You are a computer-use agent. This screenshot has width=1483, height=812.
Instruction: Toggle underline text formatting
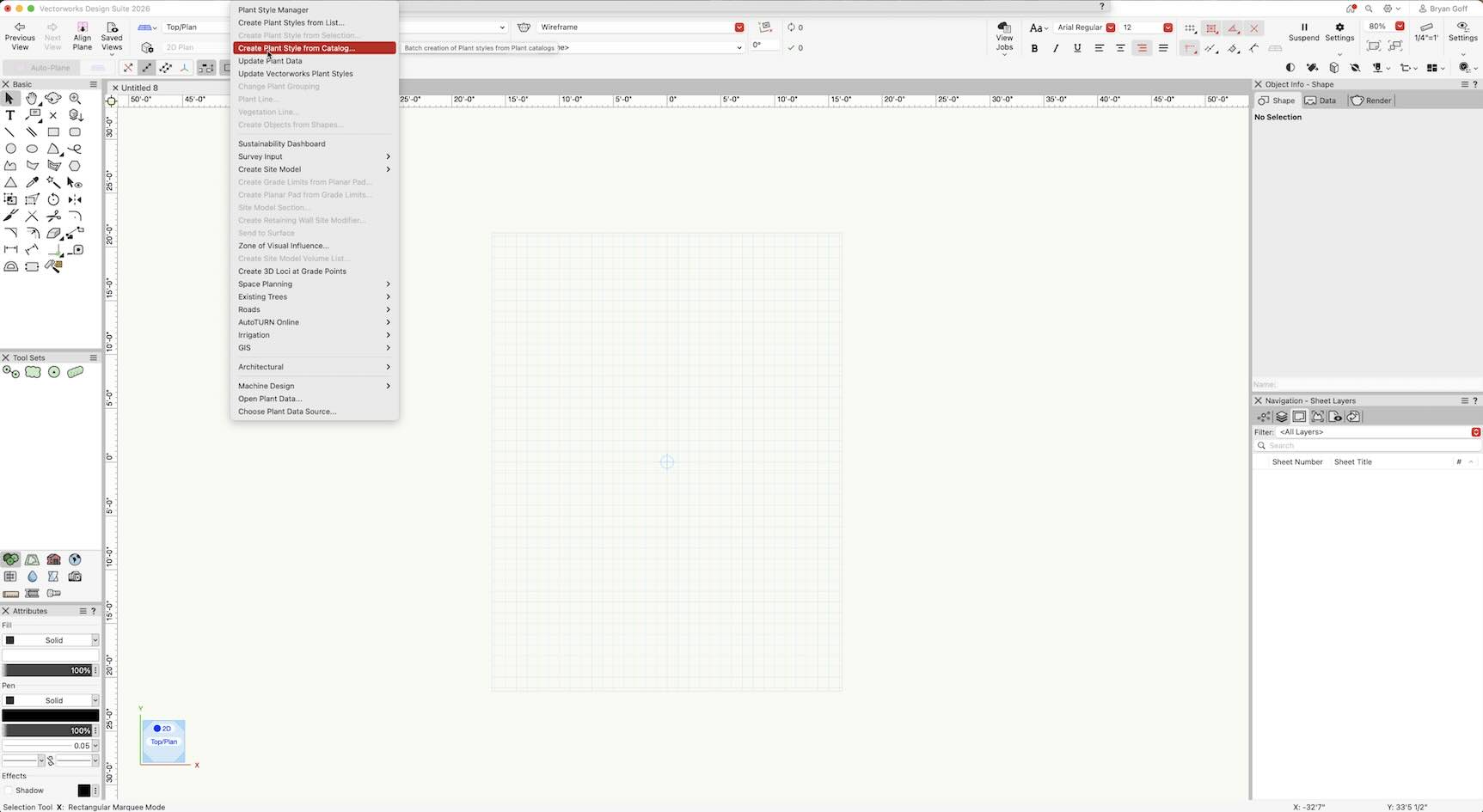1077,48
